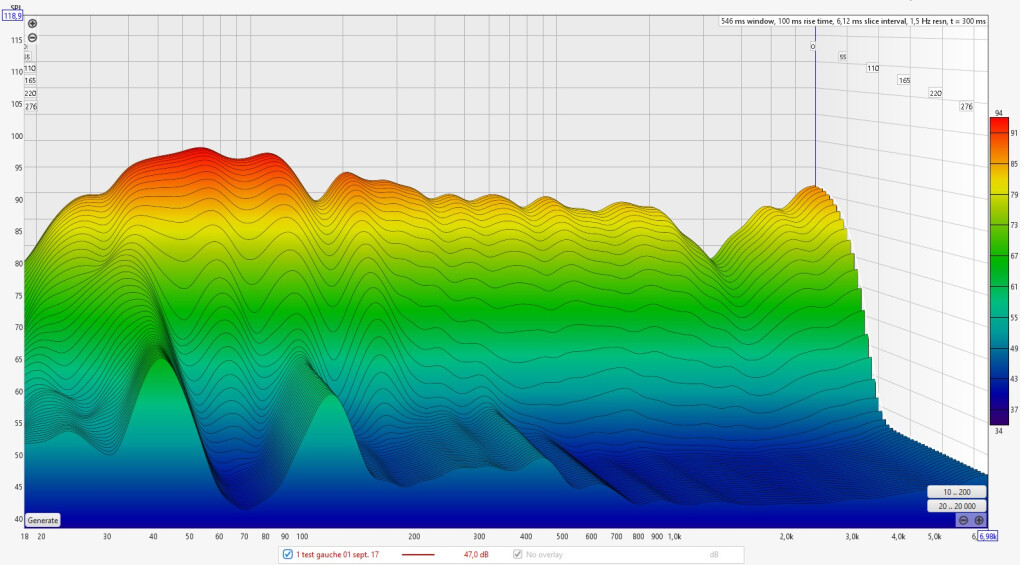
Task: Edit the SPL axis top limit field 118,9
Action: coord(12,16)
